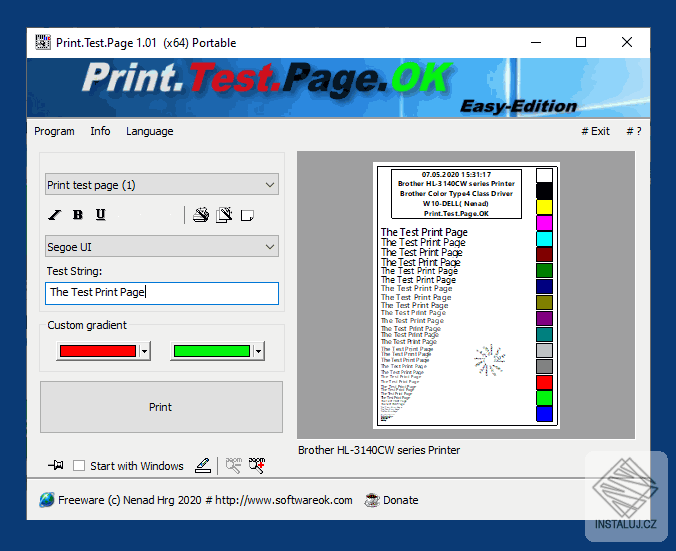Open printer setup icon in toolbar
The width and height of the screenshot is (676, 551).
coord(201,215)
